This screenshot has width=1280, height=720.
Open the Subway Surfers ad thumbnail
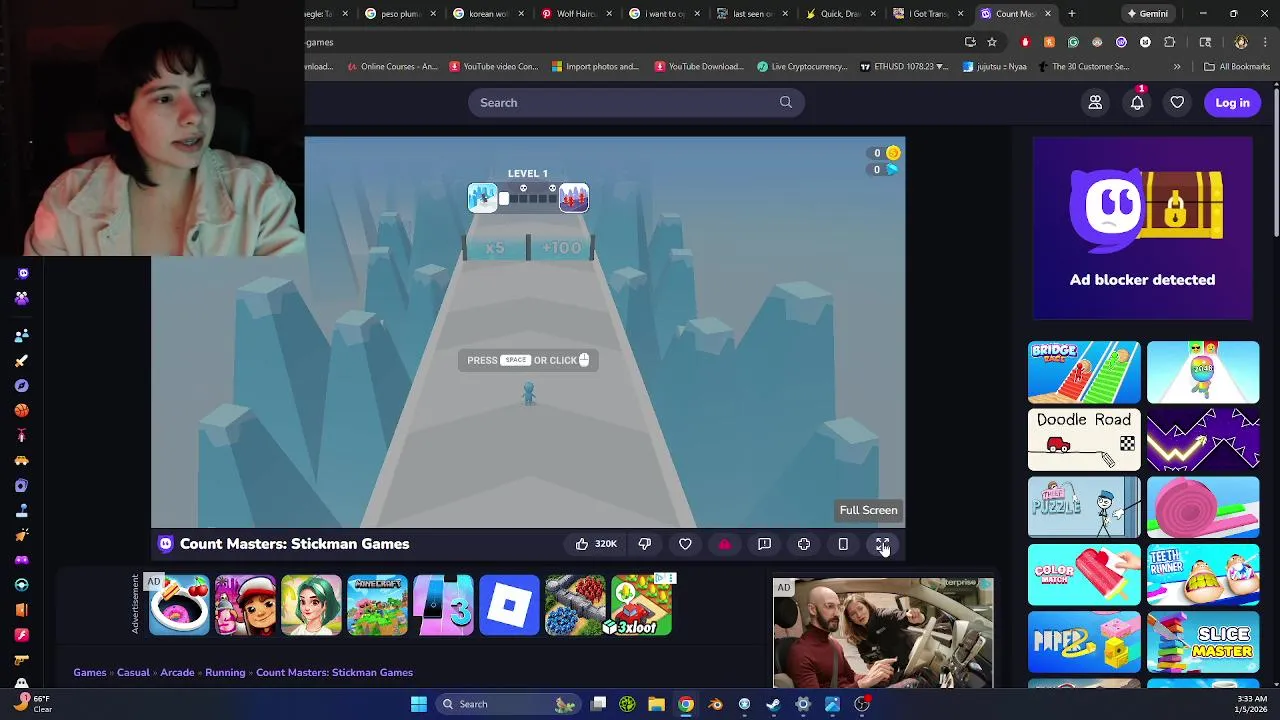[245, 605]
